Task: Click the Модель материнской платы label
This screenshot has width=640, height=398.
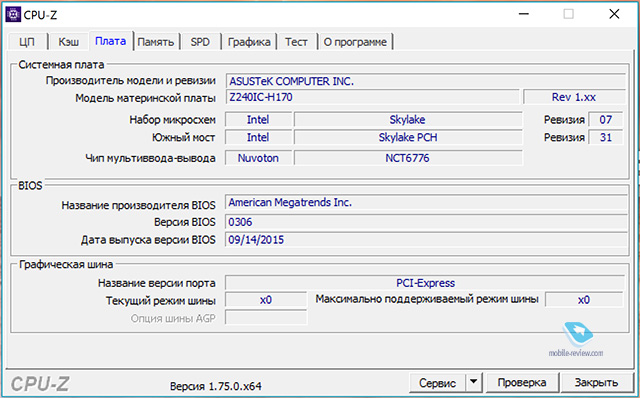Action: pyautogui.click(x=145, y=98)
